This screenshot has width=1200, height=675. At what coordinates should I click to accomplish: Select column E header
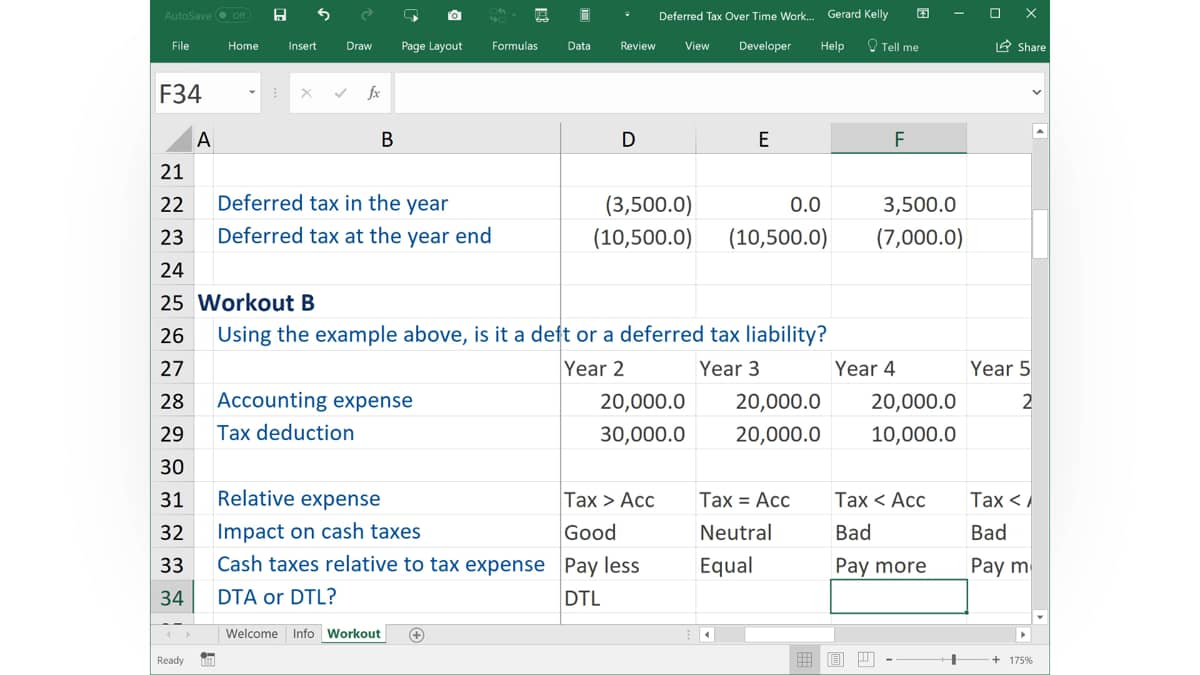(763, 140)
